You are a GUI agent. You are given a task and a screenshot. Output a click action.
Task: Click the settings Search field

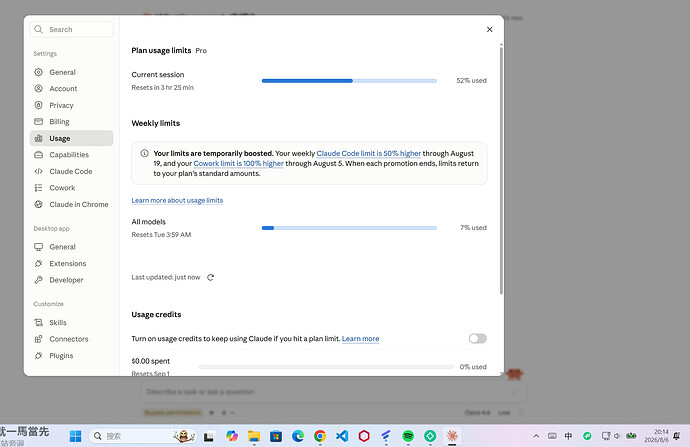[x=71, y=29]
